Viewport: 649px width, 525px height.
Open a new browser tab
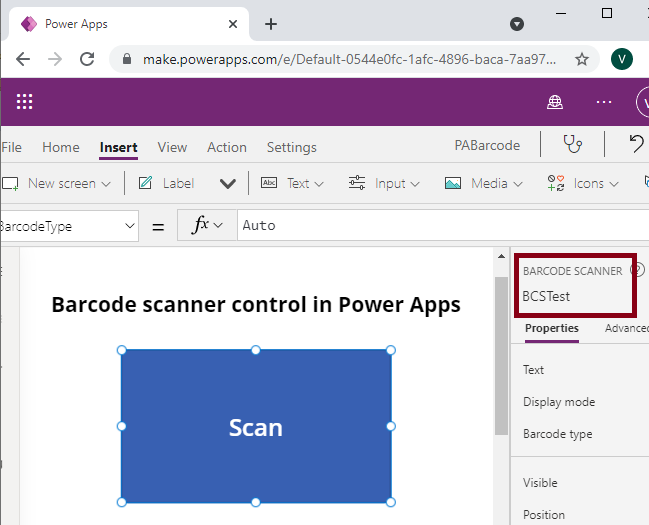click(271, 24)
